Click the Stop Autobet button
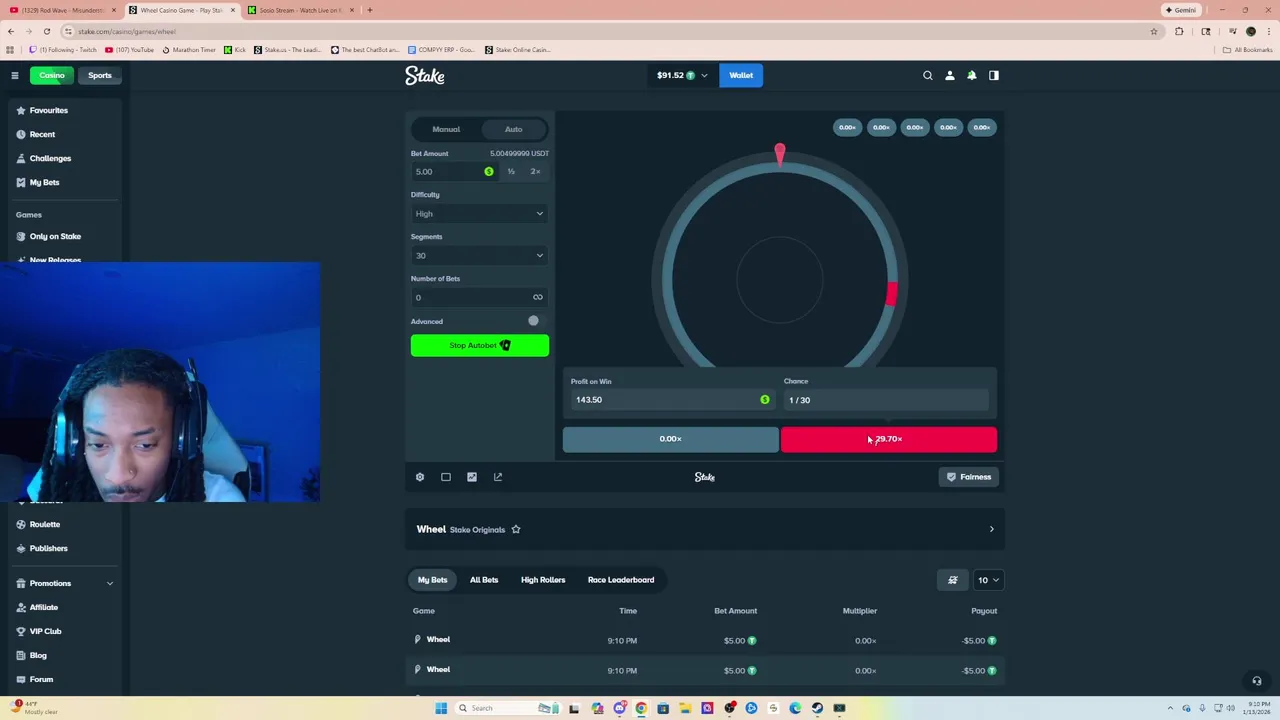The height and width of the screenshot is (720, 1280). click(x=480, y=345)
